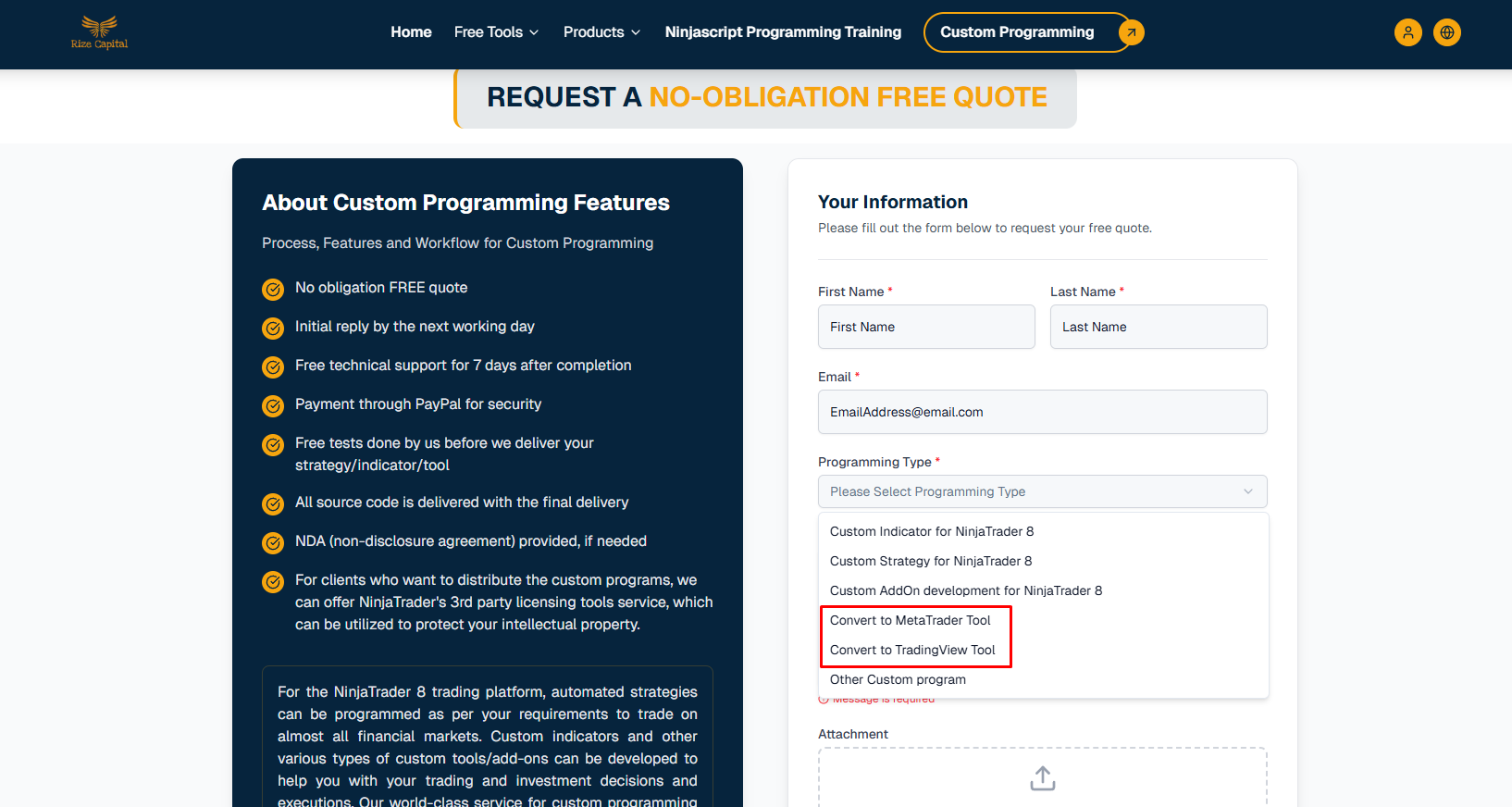
Task: Click the REQUEST A NO-OBLIGATION FREE QUOTE heading
Action: [767, 97]
